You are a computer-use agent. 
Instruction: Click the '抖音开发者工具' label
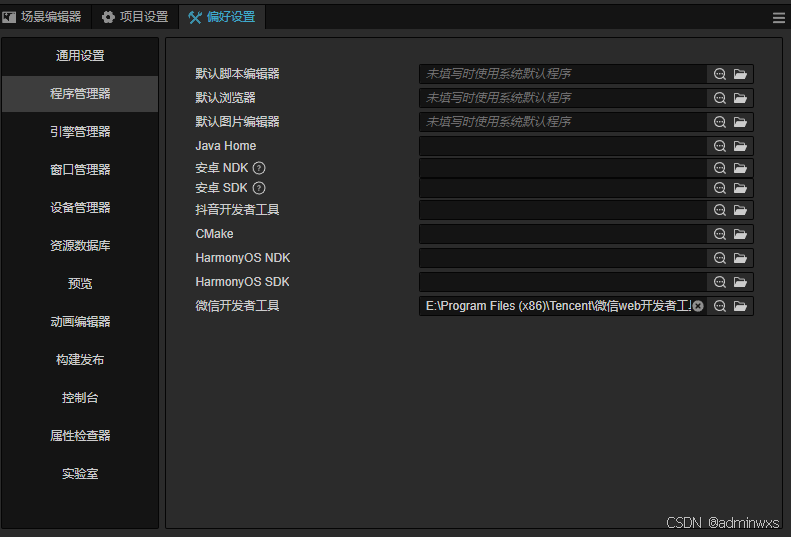pos(237,210)
